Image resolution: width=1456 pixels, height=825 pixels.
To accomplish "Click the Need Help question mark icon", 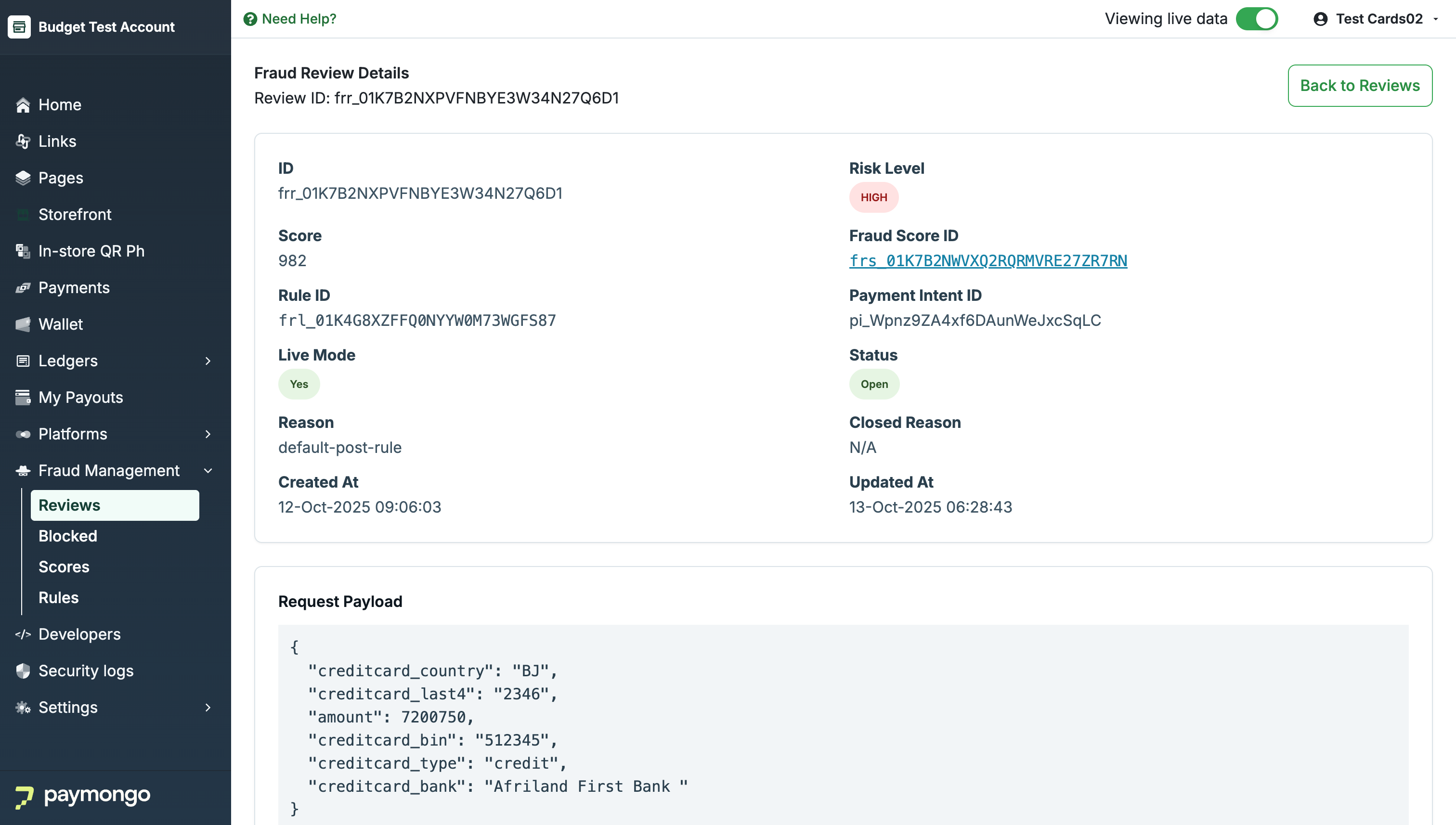I will coord(250,19).
